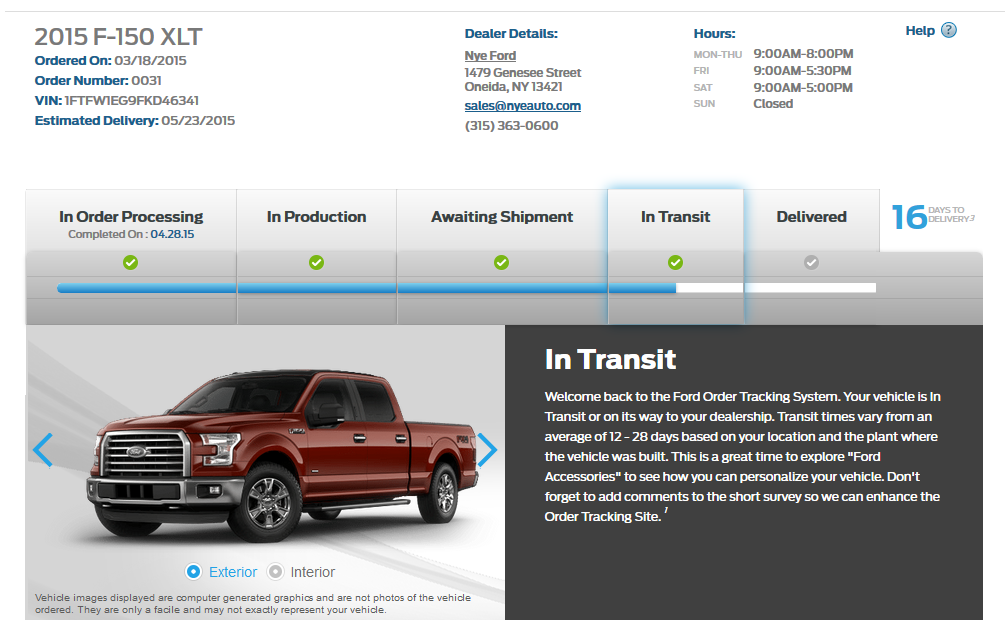The image size is (1005, 631).
Task: Click the gray checkmark under Delivered
Action: click(811, 263)
